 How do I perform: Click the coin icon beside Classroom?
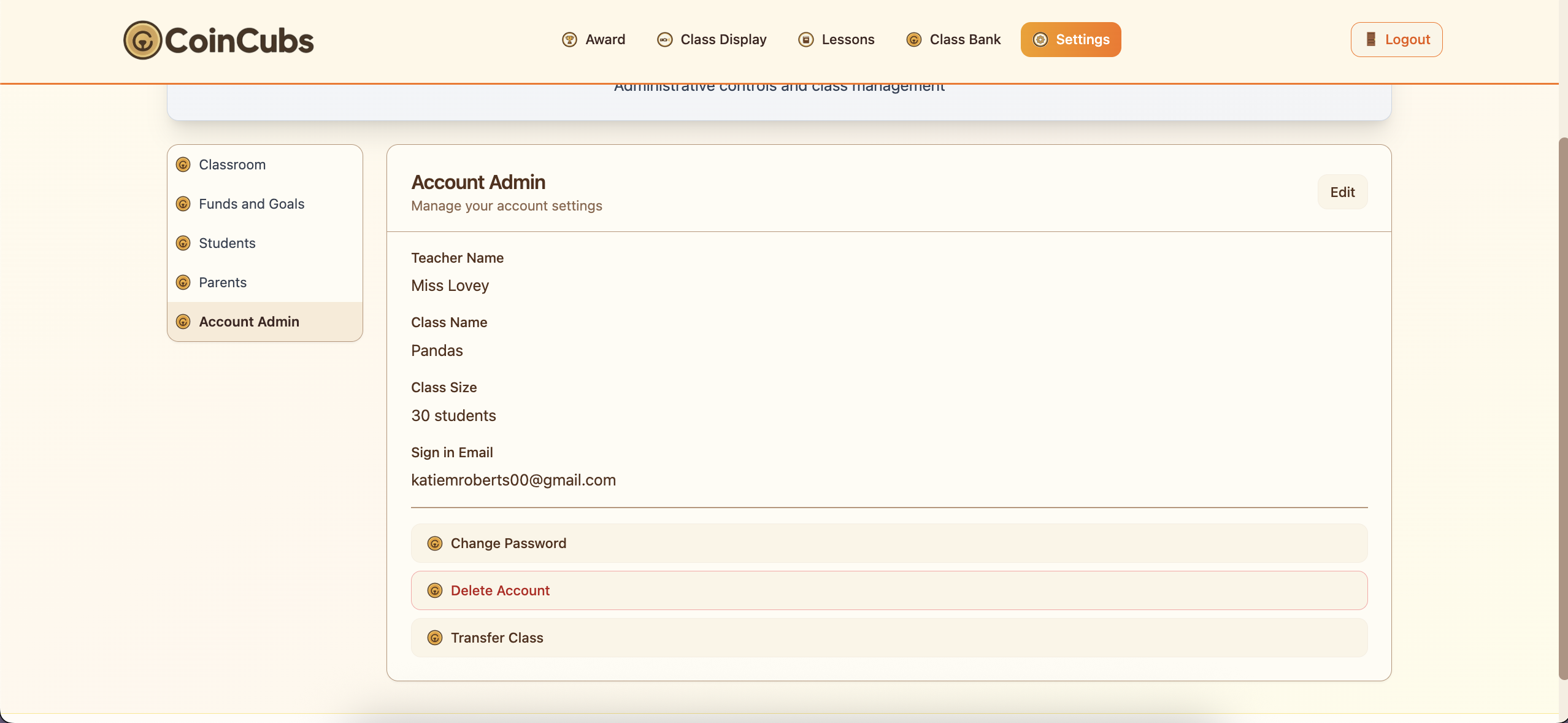[183, 164]
